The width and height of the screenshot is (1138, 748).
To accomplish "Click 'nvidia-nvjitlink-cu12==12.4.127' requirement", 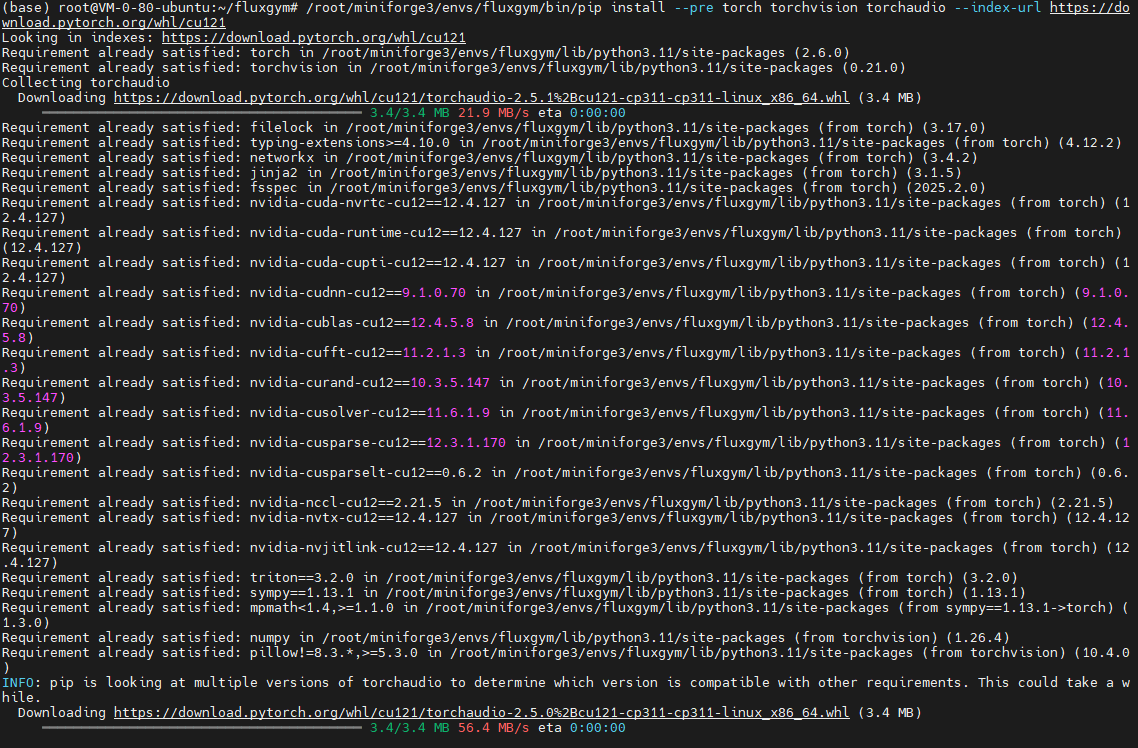I will tap(374, 548).
